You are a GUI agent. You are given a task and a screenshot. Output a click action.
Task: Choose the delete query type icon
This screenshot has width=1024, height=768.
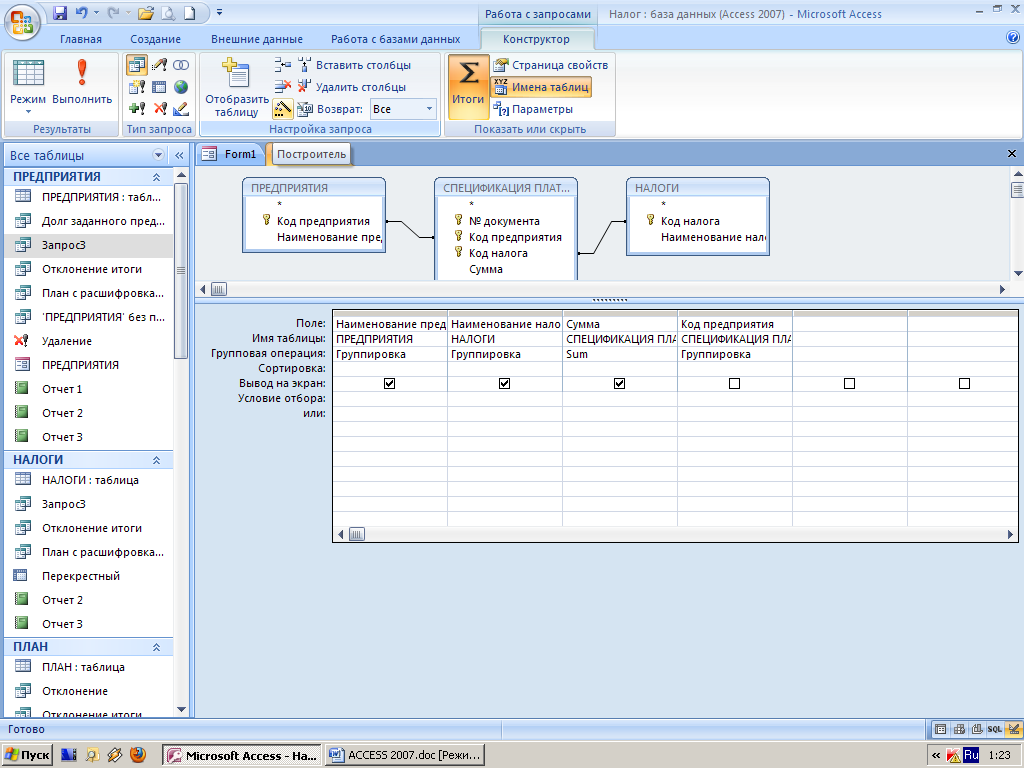[159, 108]
